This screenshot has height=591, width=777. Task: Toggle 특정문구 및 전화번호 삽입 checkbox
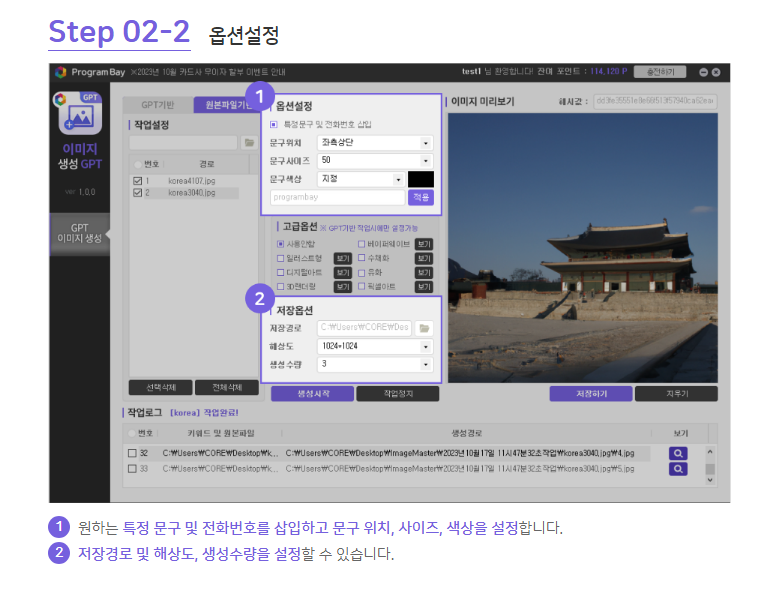coord(275,124)
